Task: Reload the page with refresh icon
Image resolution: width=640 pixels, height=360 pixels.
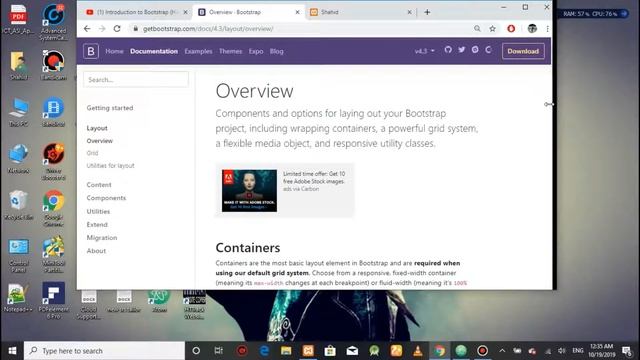Action: pos(117,29)
